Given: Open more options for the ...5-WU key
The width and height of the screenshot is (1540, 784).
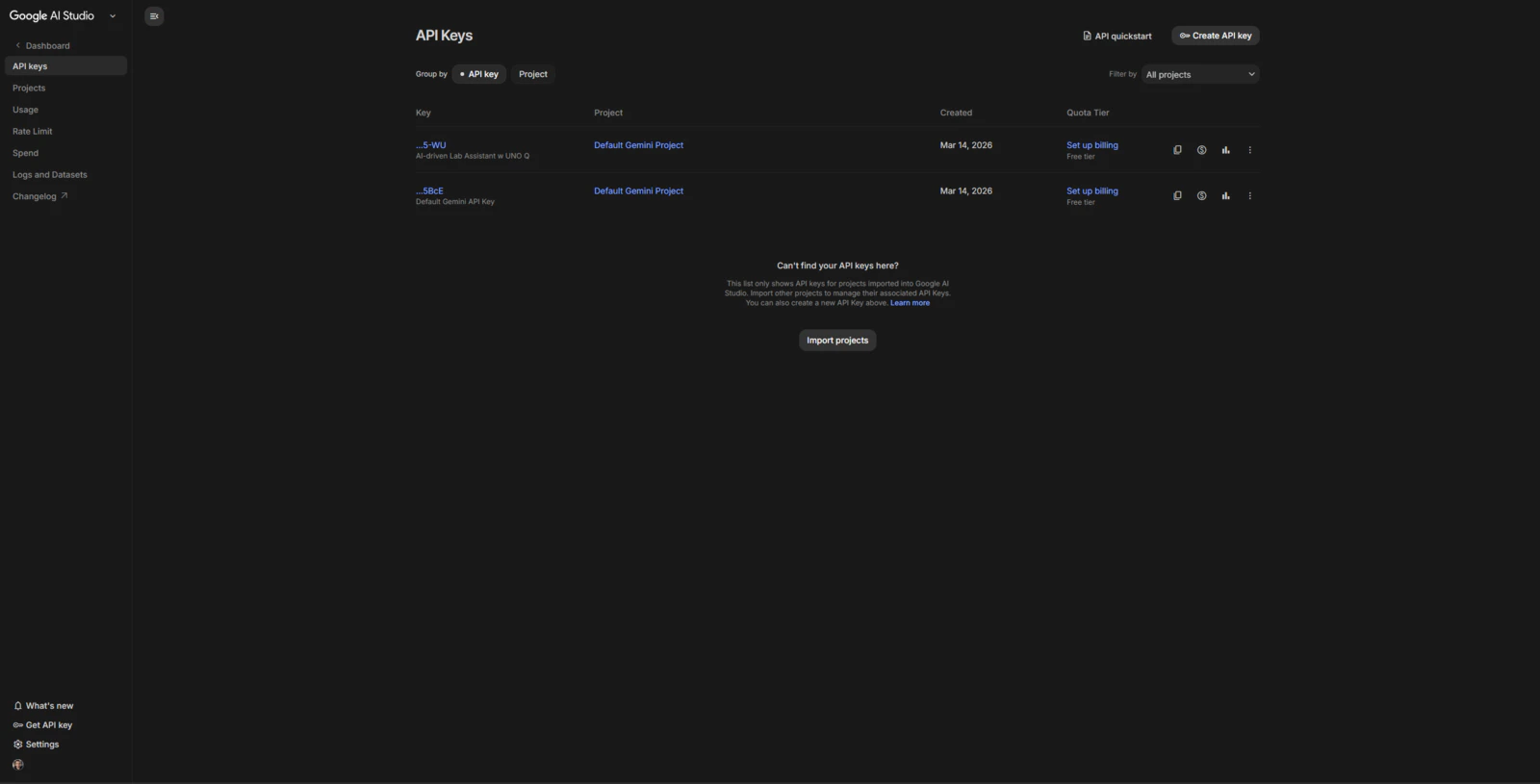Looking at the screenshot, I should [x=1250, y=150].
